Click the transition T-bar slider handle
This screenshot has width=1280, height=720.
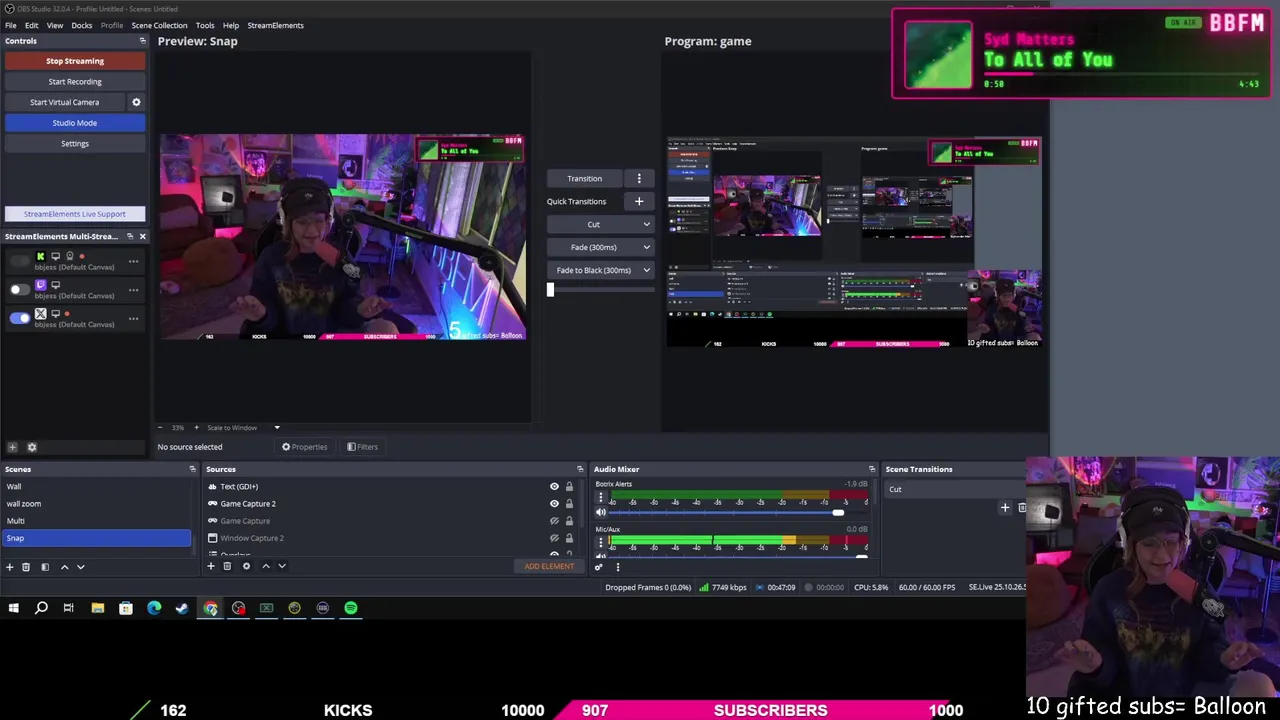[x=550, y=290]
